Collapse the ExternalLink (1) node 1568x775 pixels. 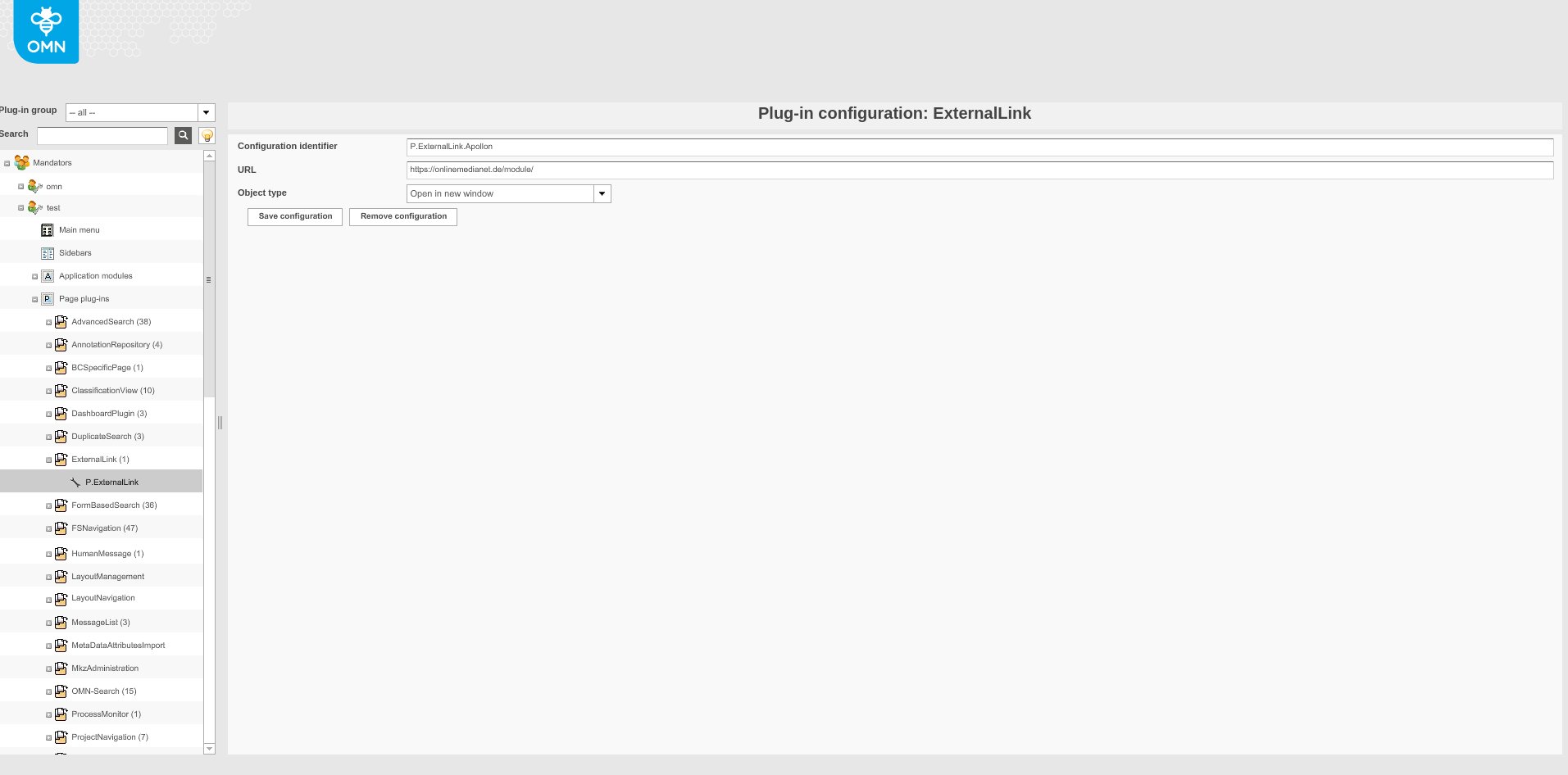[48, 460]
